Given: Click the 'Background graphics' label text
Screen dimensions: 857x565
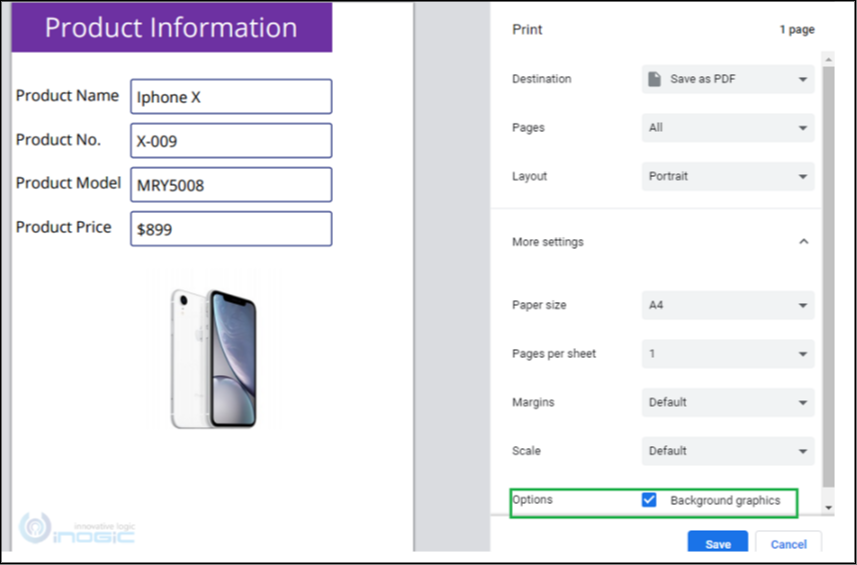Looking at the screenshot, I should tap(725, 501).
